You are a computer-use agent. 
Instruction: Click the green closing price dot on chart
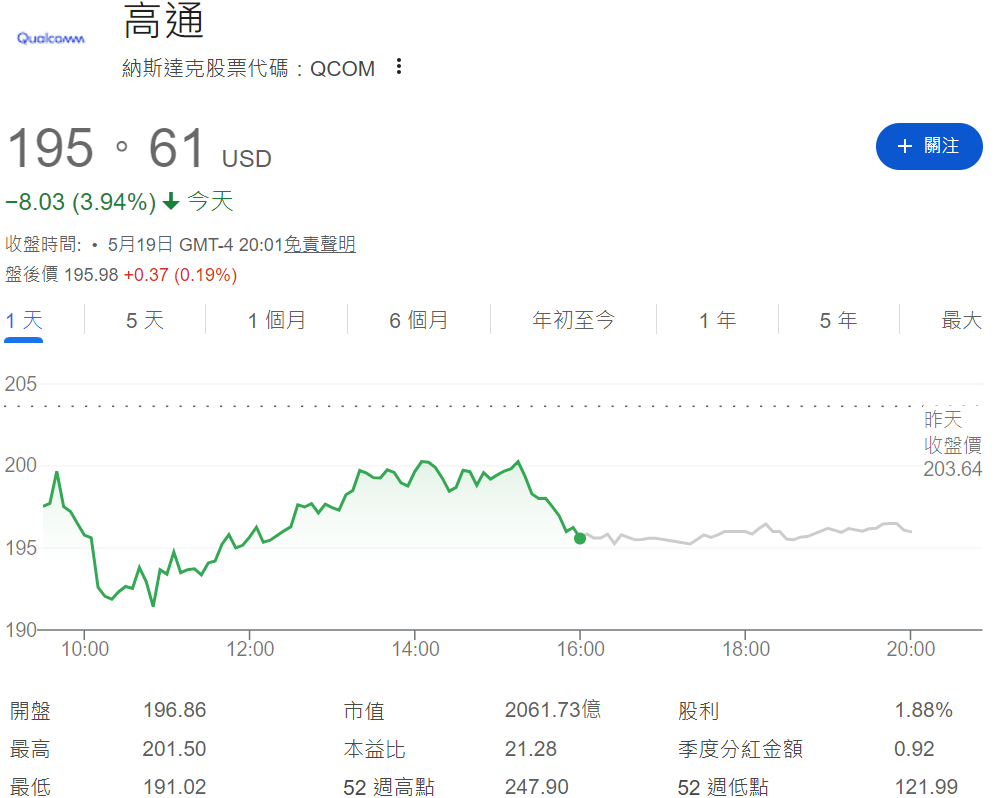pos(579,539)
